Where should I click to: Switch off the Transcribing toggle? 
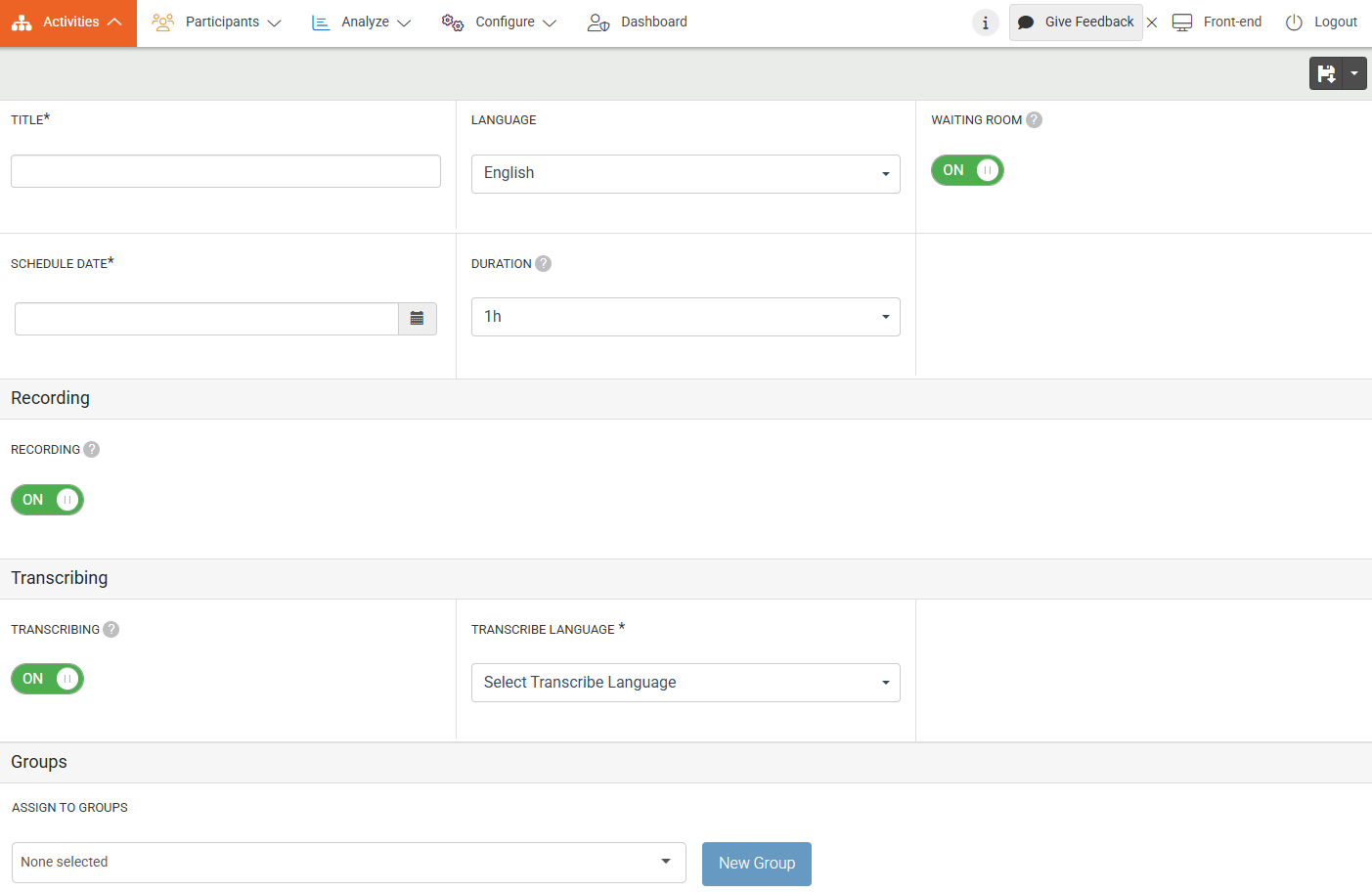click(x=47, y=679)
